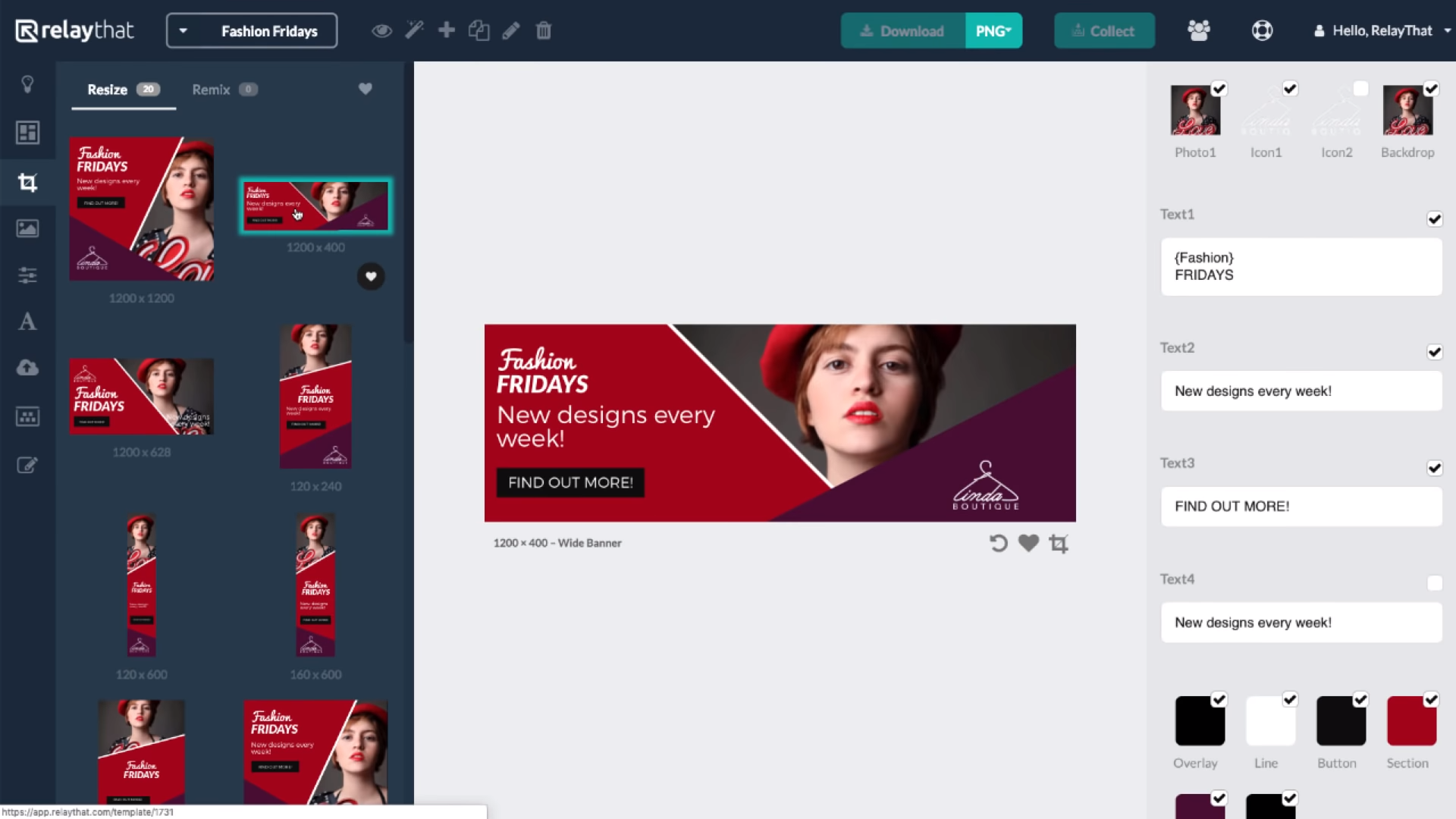Select the 1200 x 1200 layout thumbnail
Viewport: 1456px width, 819px height.
pos(142,209)
